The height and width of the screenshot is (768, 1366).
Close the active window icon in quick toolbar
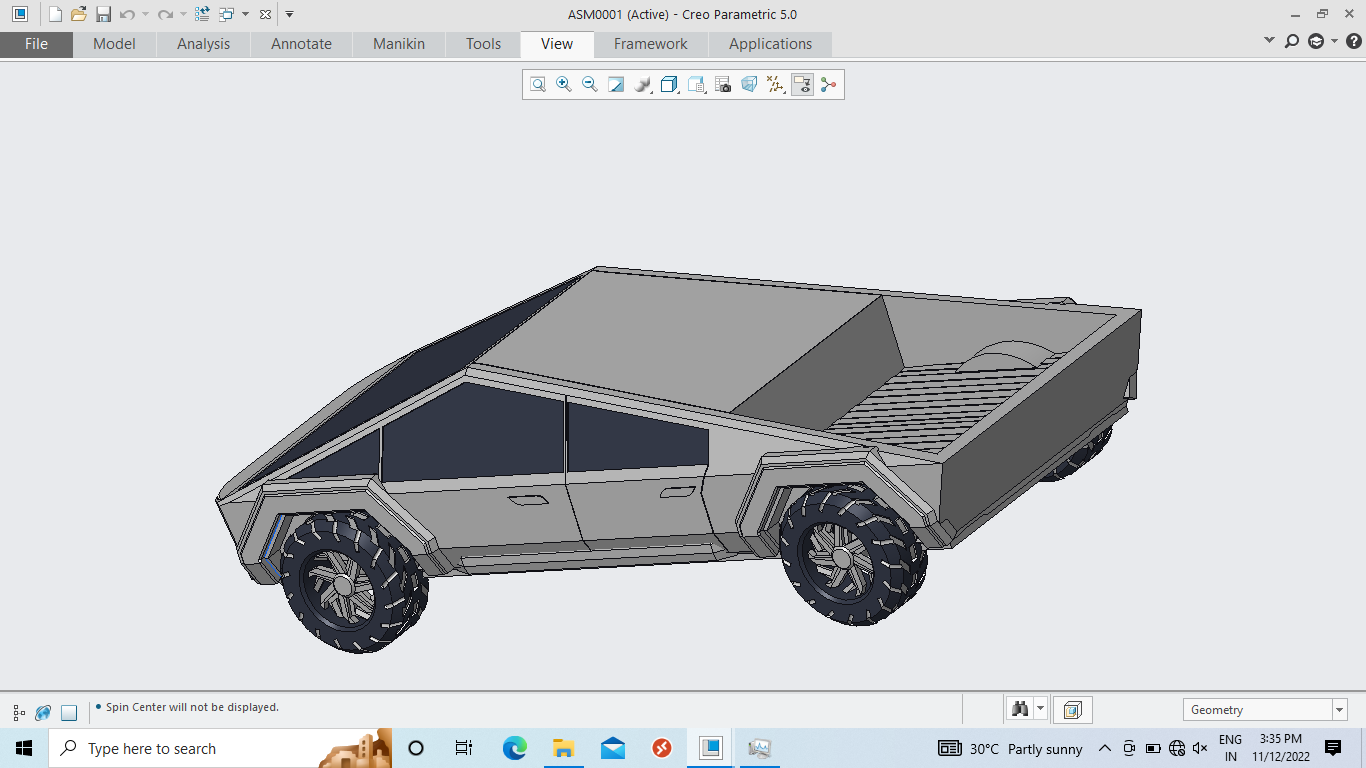tap(265, 14)
